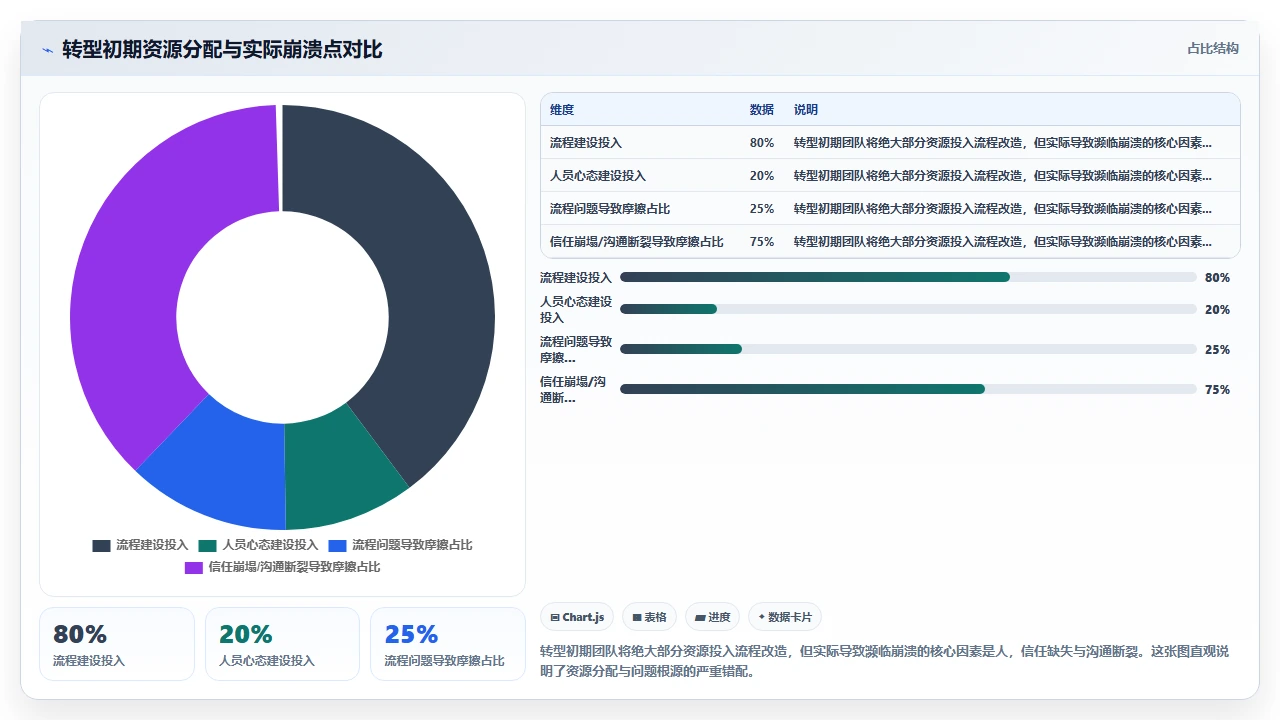Click the blue legend swatch 流程问题导致摩擦占比
The image size is (1280, 720).
click(337, 545)
